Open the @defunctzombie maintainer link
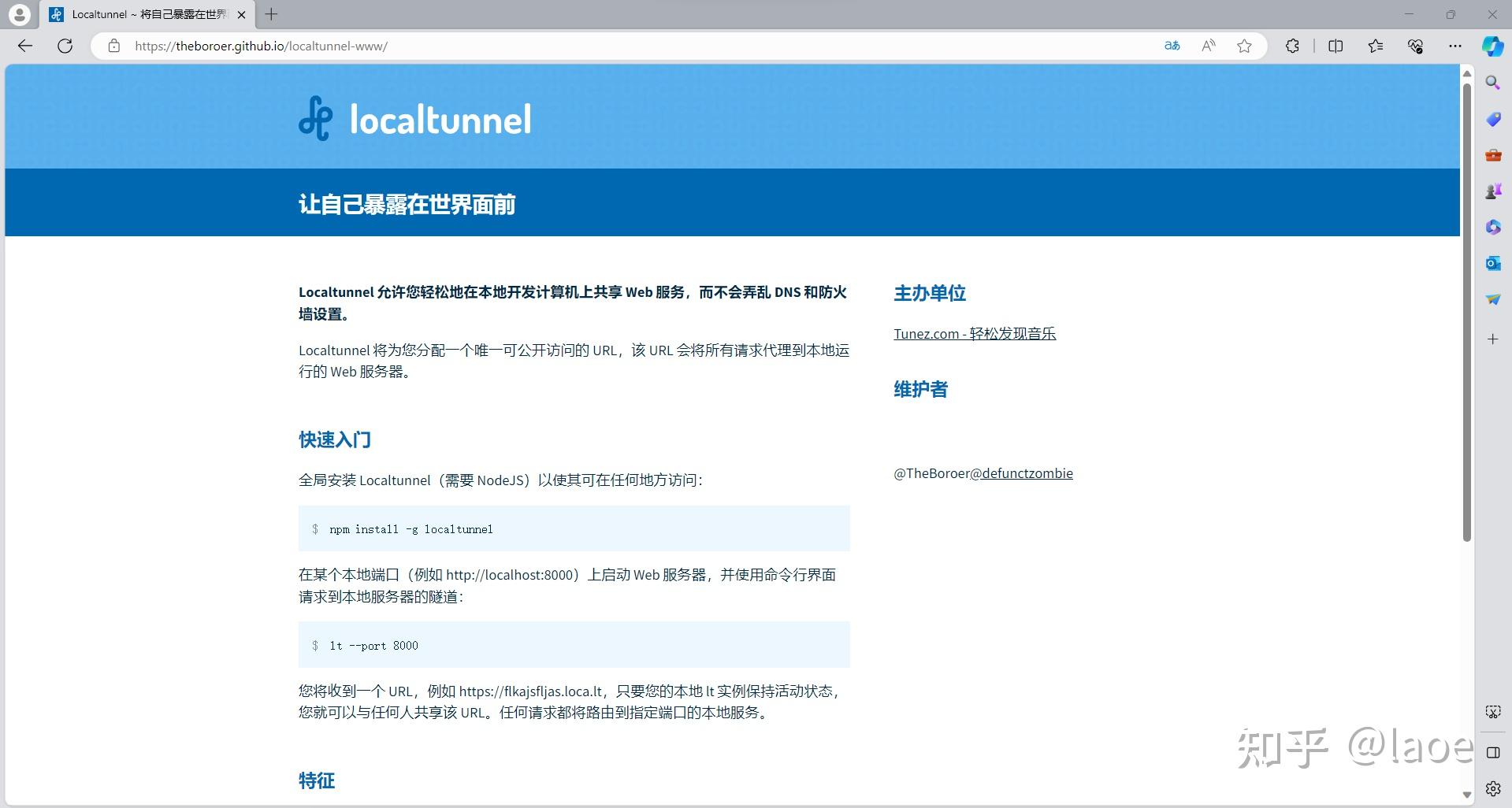The image size is (1512, 808). point(1026,473)
